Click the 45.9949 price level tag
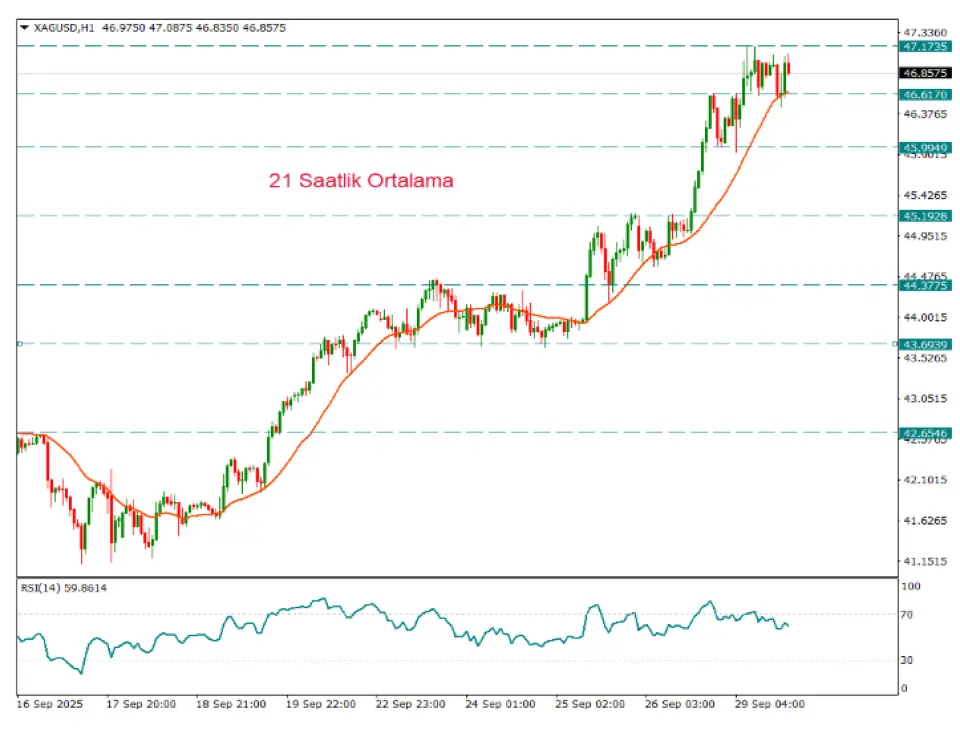 click(924, 147)
